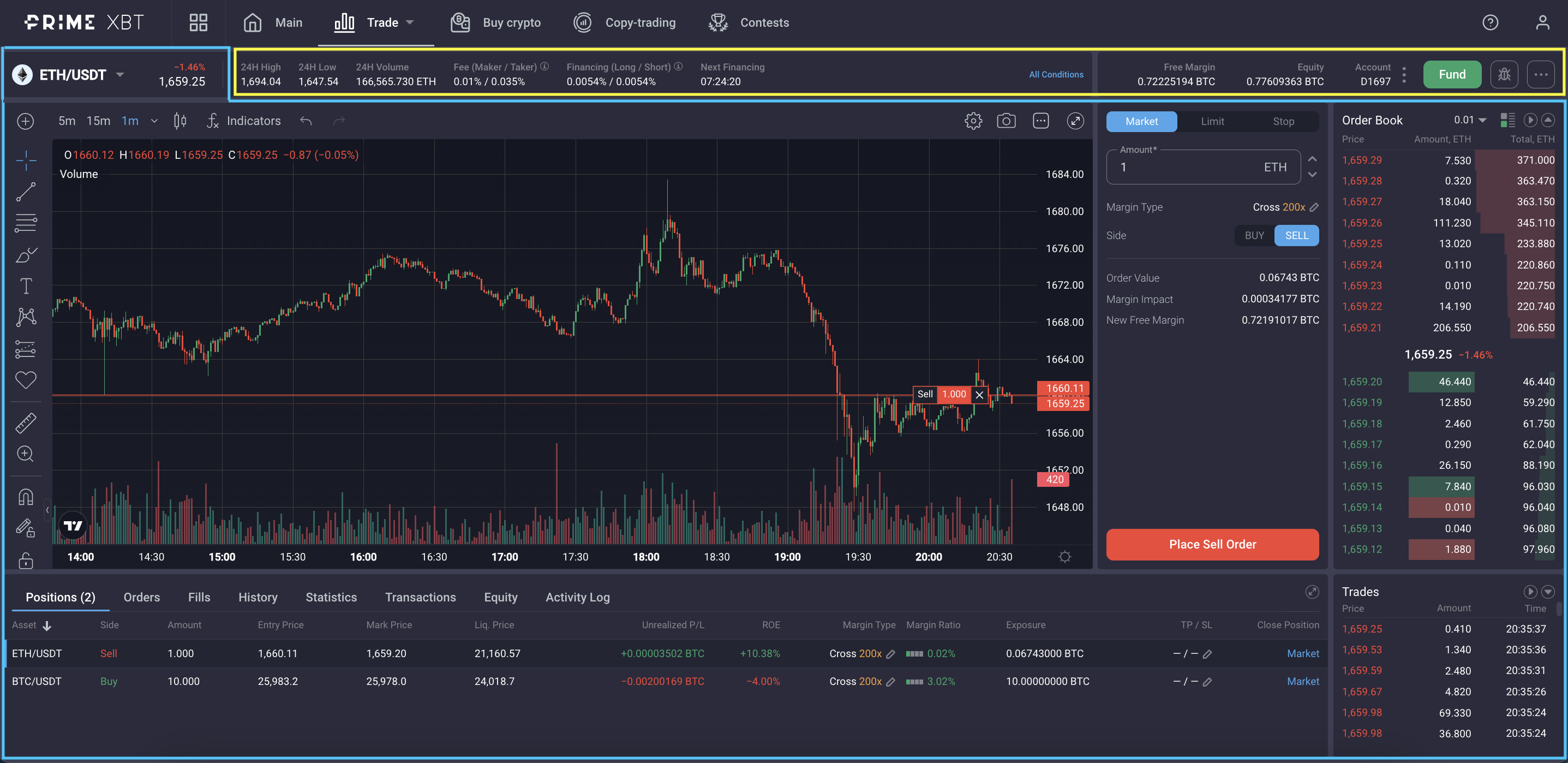Click the magnet mode icon
This screenshot has width=1568, height=763.
point(26,497)
